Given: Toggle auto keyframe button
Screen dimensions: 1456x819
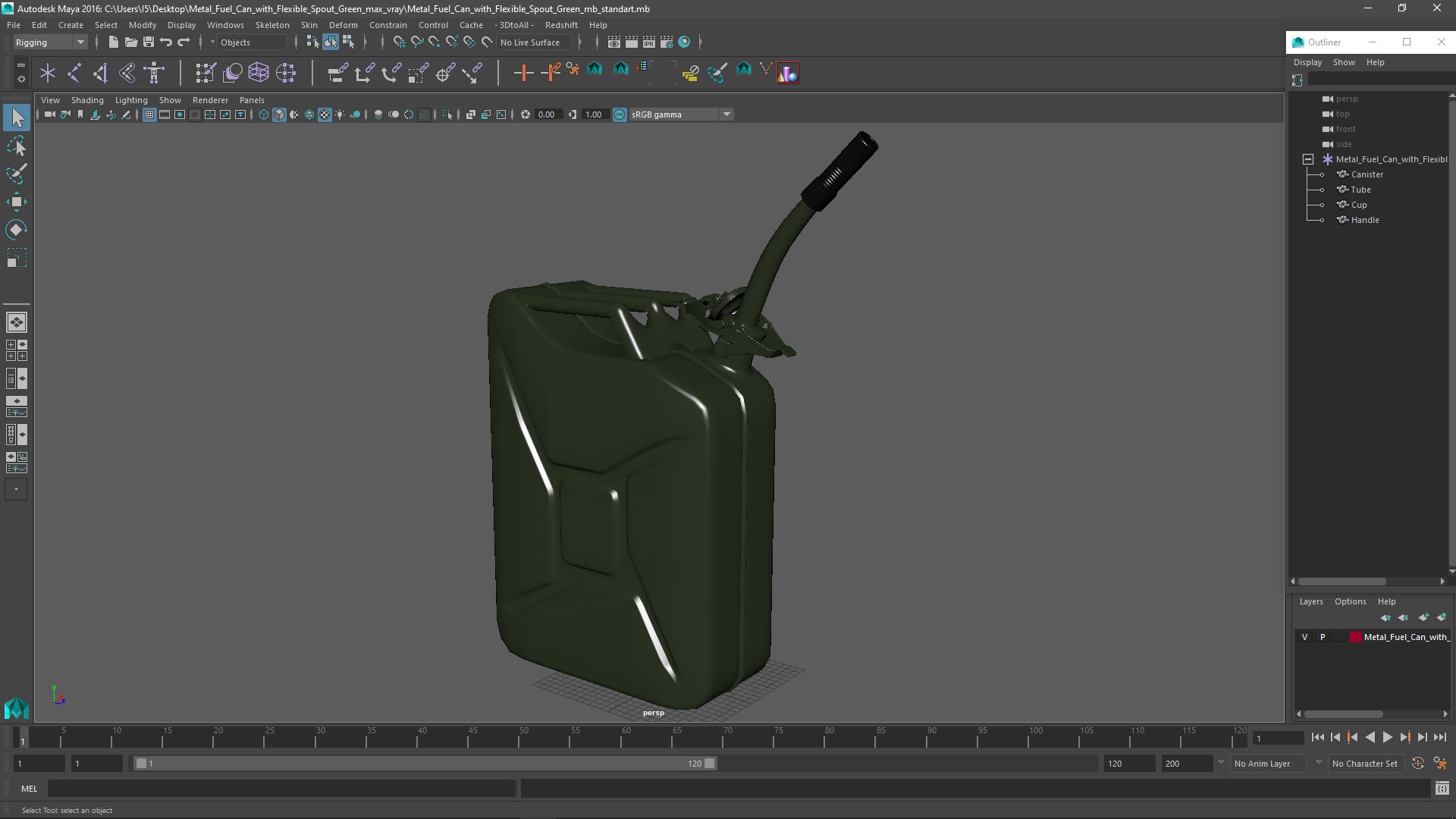Looking at the screenshot, I should click(1417, 764).
